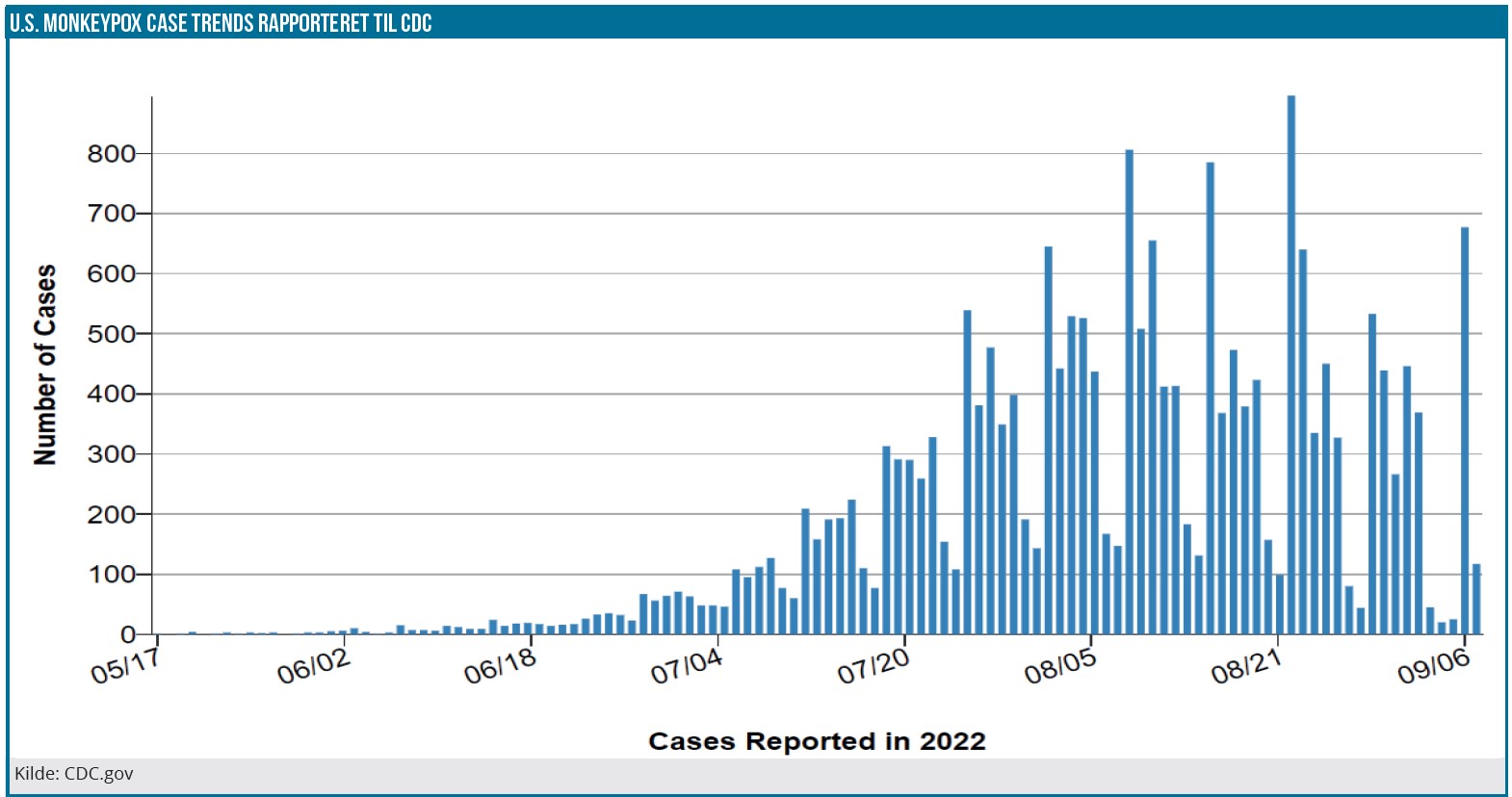Image resolution: width=1512 pixels, height=797 pixels.
Task: Click the 0 label at the y-axis origin
Action: 127,635
